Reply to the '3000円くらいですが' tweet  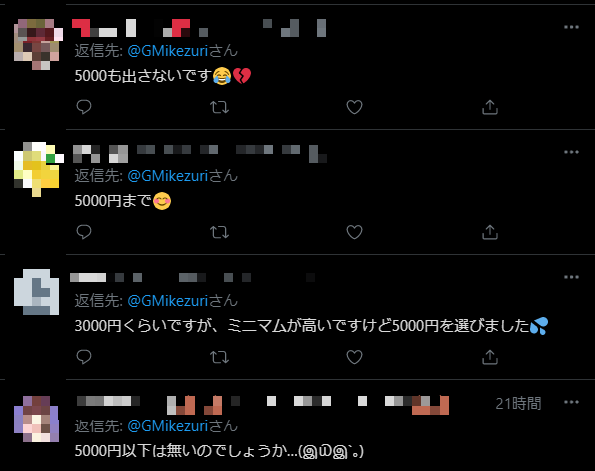click(x=84, y=357)
